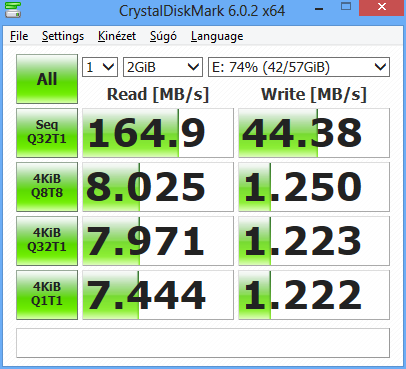Start the 4KiB Q1T1 test
406x369 pixels.
coord(47,295)
